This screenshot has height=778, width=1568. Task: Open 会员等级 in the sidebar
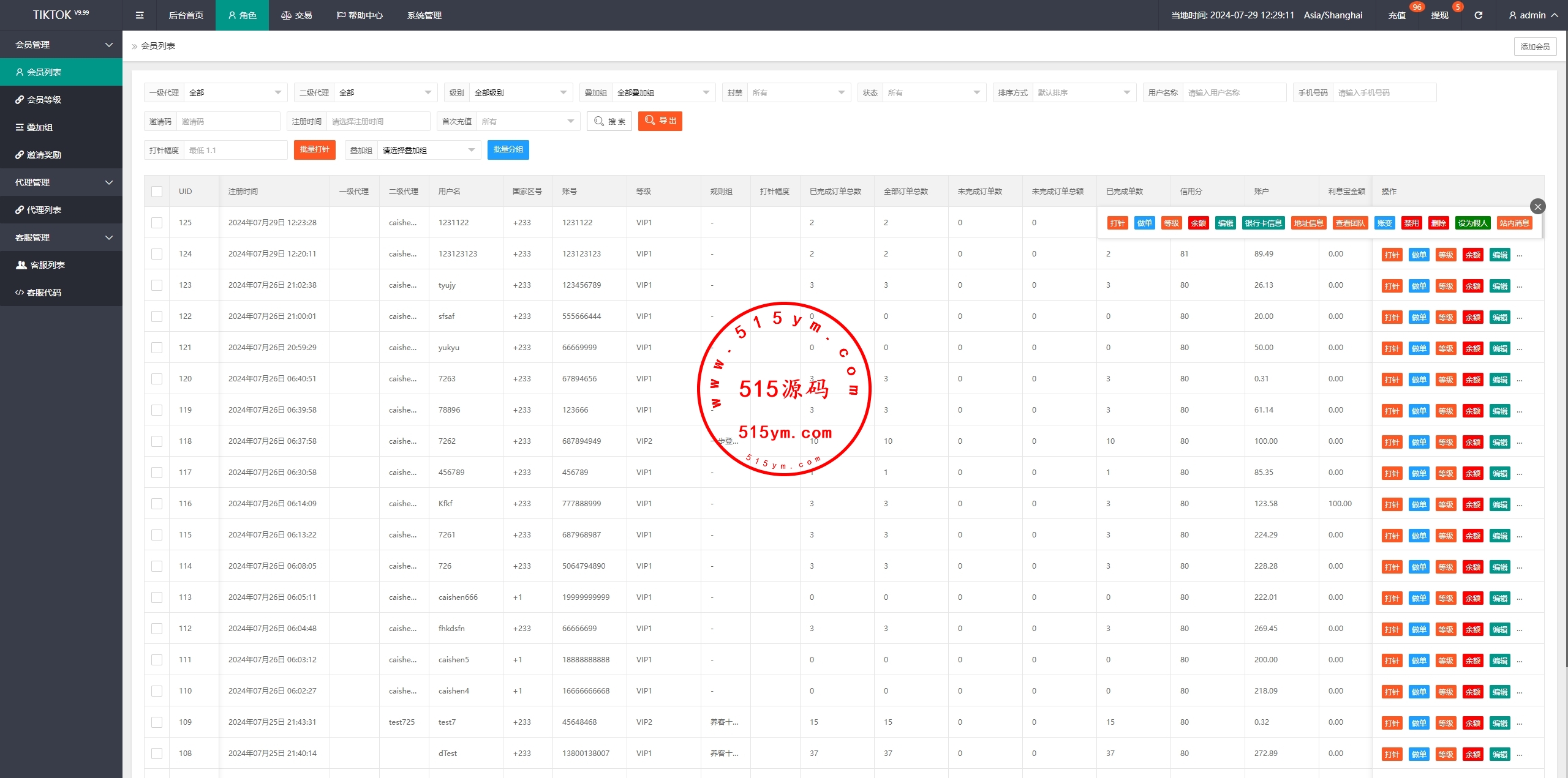click(44, 100)
